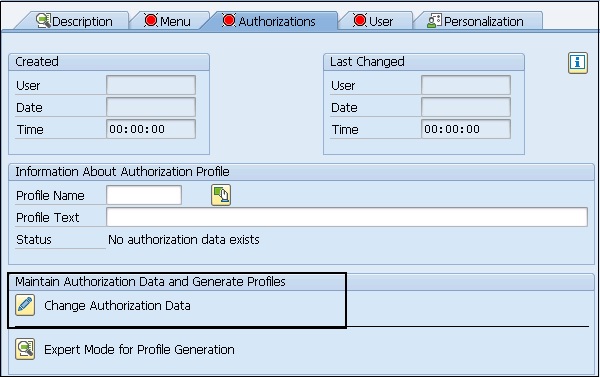Screen dimensions: 600x377
Task: Open the User tab
Action: click(374, 21)
